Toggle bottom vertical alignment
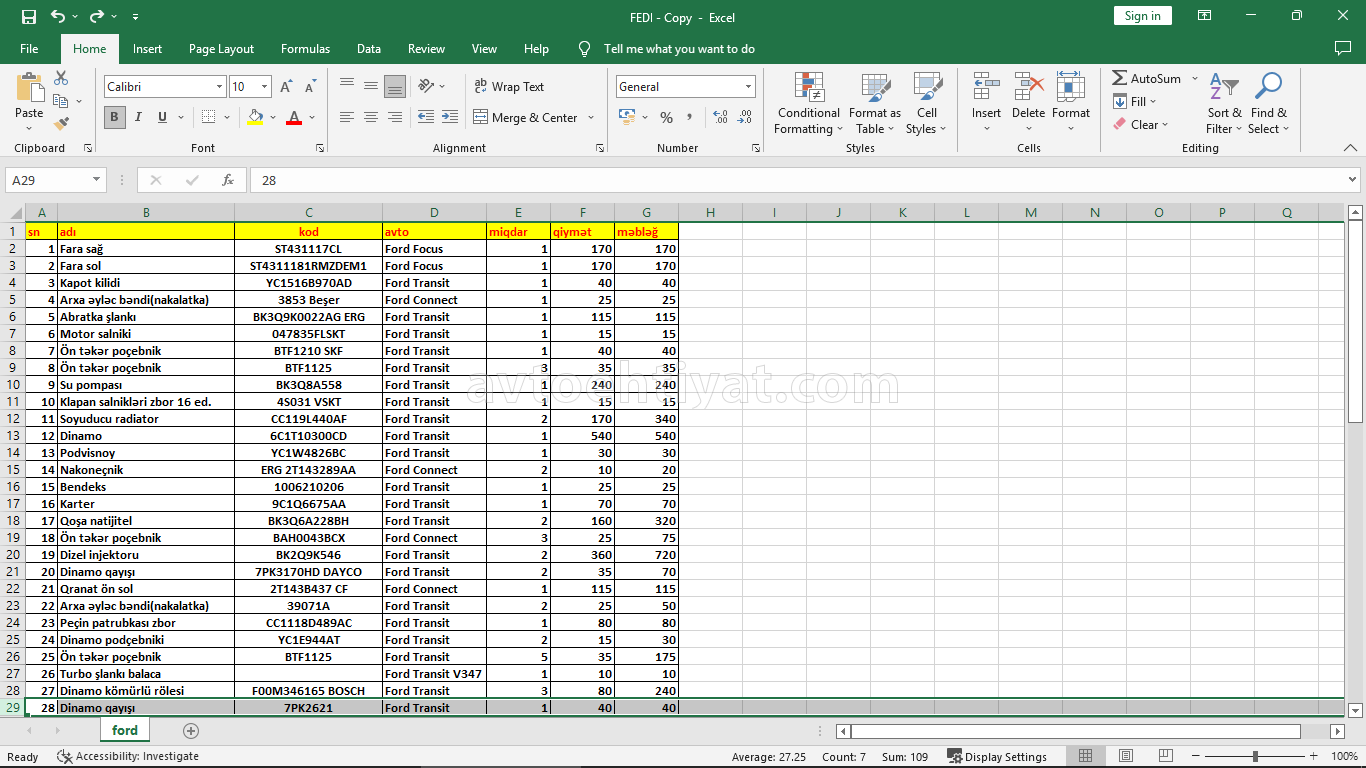The width and height of the screenshot is (1366, 768). pyautogui.click(x=395, y=86)
